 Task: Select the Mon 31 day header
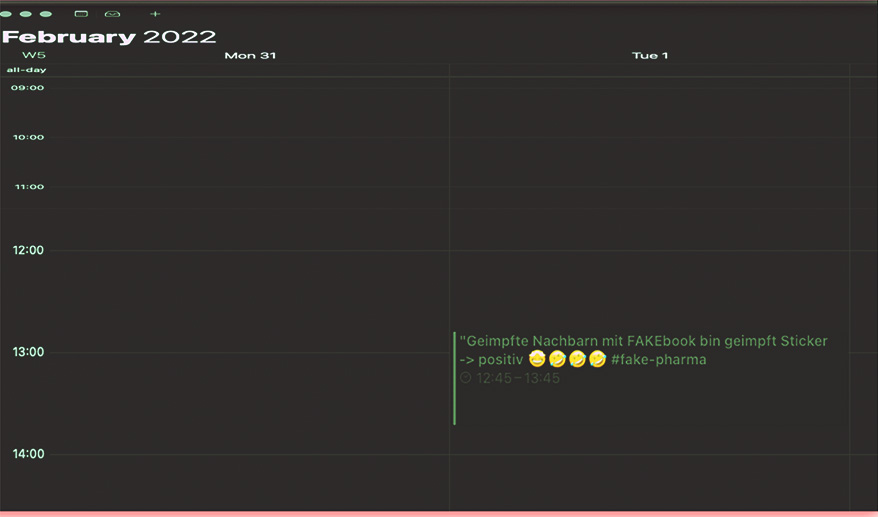(x=250, y=55)
